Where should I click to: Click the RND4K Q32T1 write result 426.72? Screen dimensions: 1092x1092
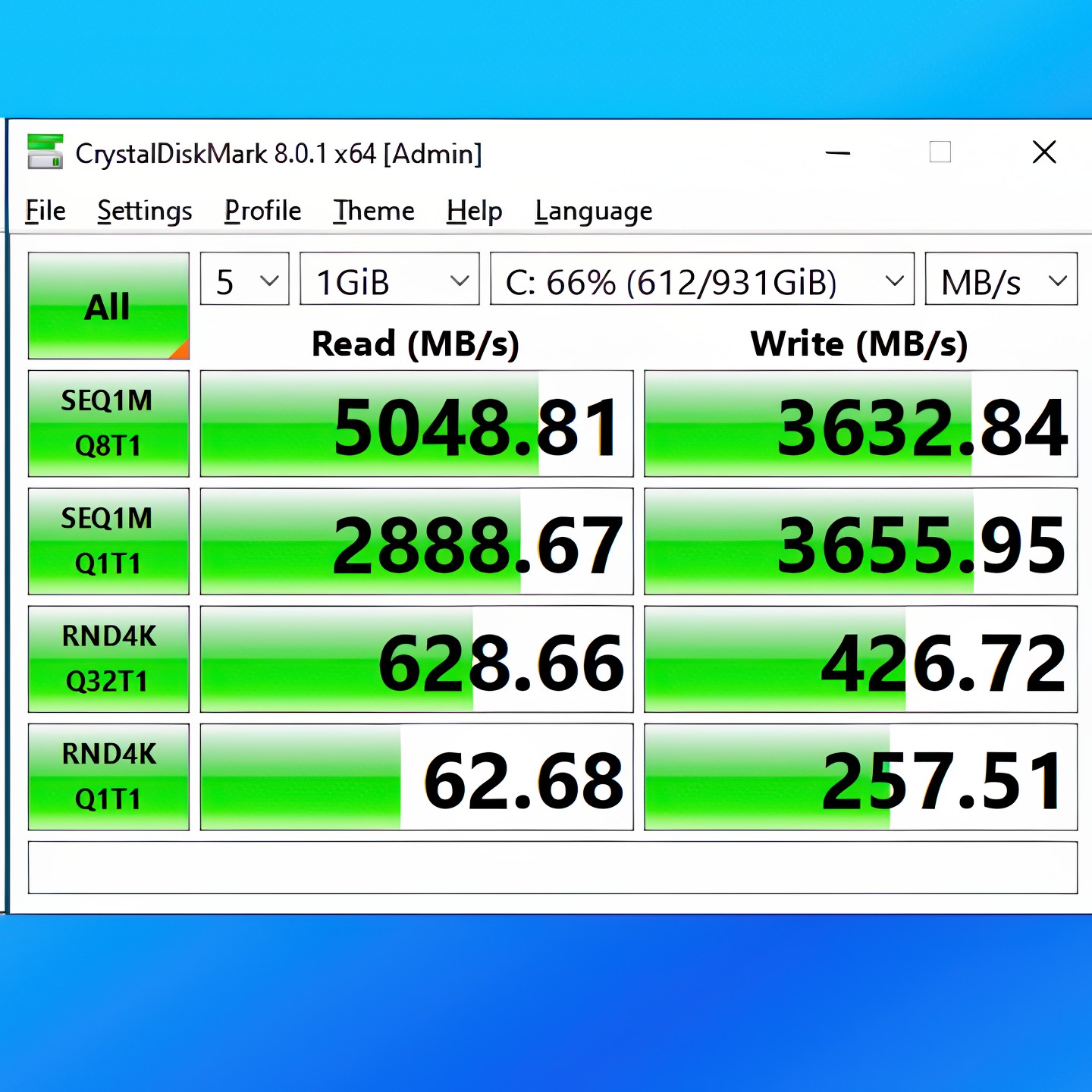pyautogui.click(x=861, y=659)
